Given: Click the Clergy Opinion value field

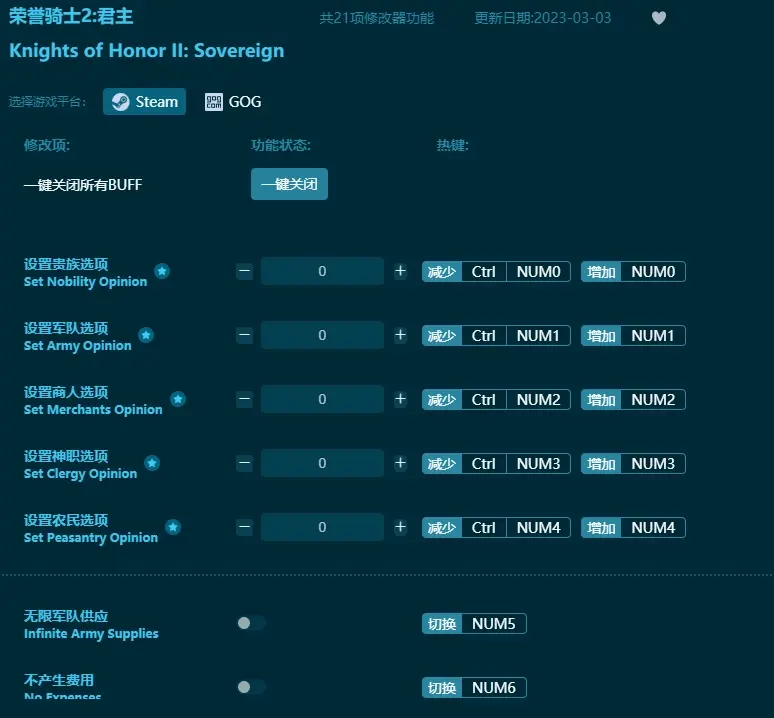Looking at the screenshot, I should [322, 463].
